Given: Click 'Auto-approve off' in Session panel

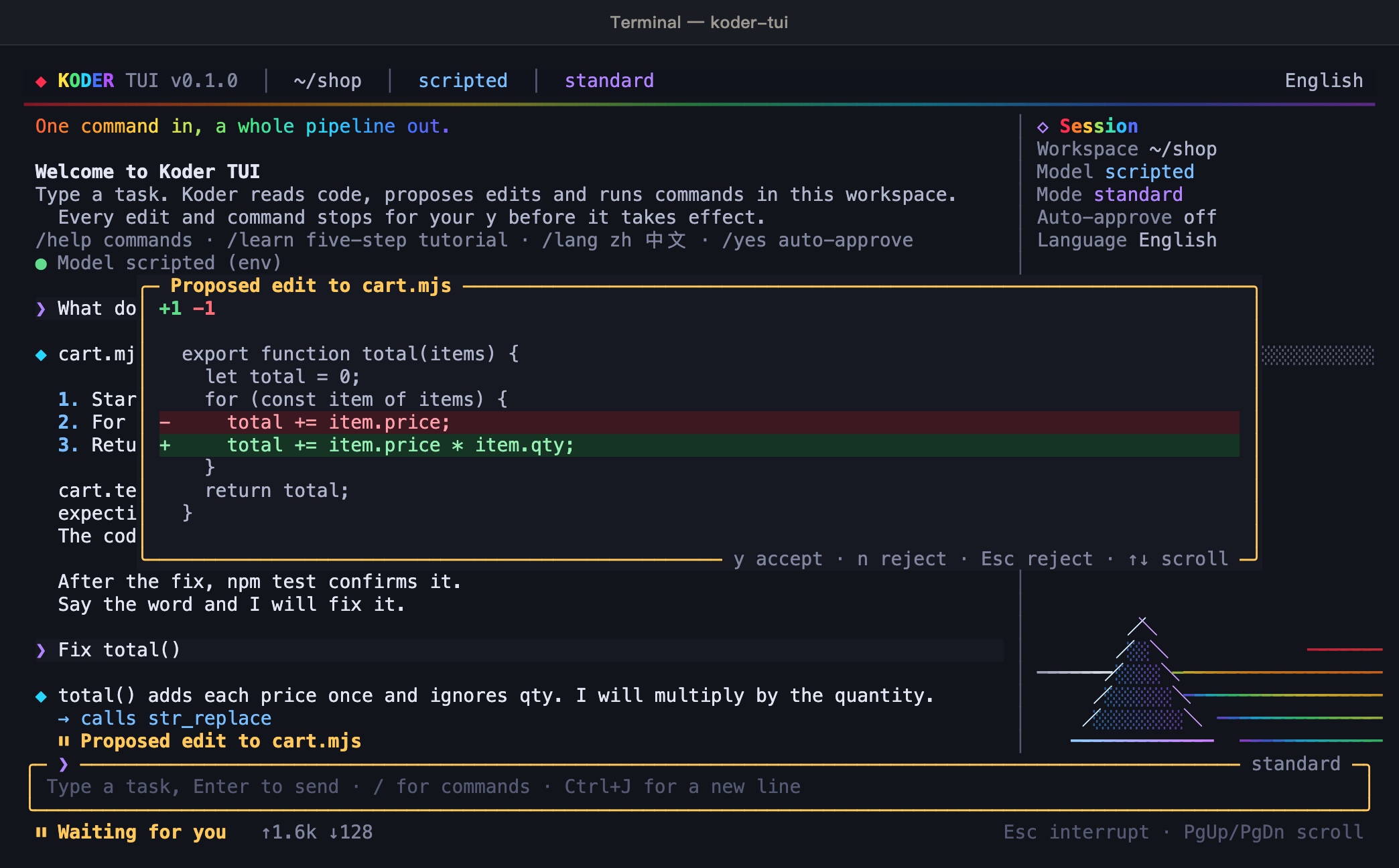Looking at the screenshot, I should pyautogui.click(x=1127, y=218).
